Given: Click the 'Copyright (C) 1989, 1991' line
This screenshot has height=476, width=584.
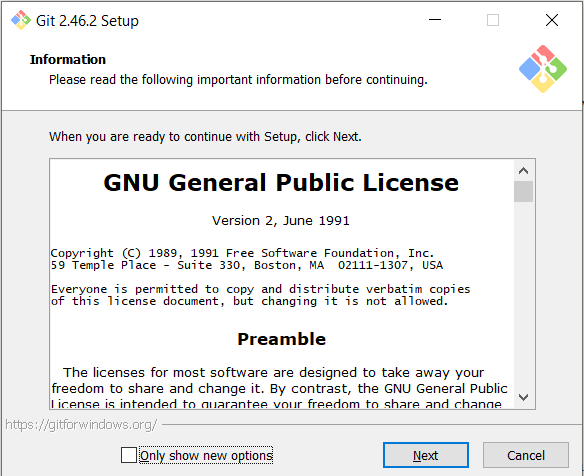Looking at the screenshot, I should click(242, 253).
